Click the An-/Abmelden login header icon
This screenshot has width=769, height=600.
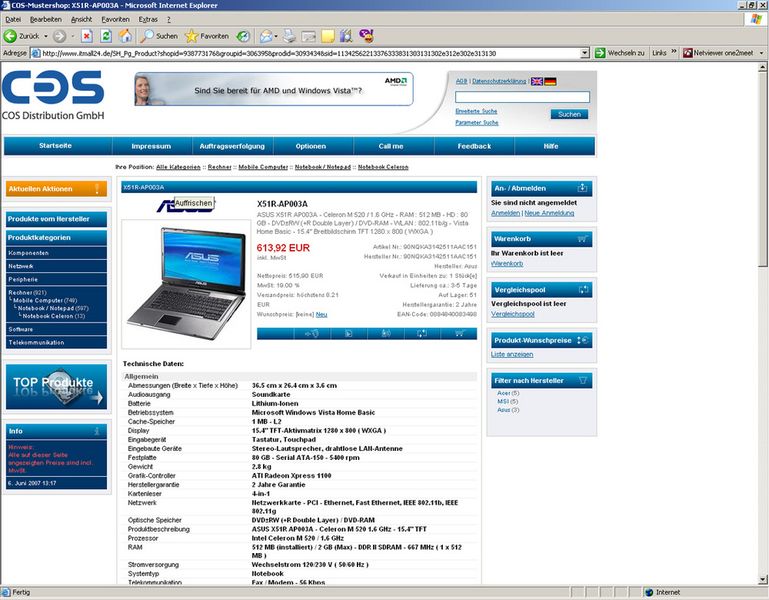tap(582, 188)
